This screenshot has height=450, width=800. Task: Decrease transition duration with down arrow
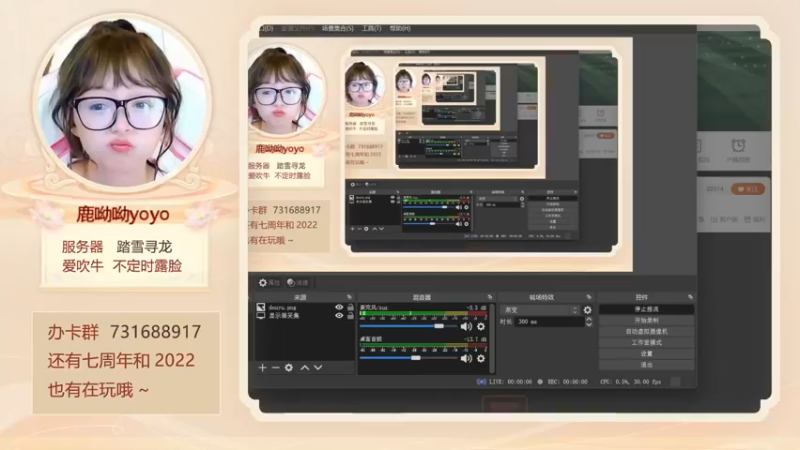[589, 324]
